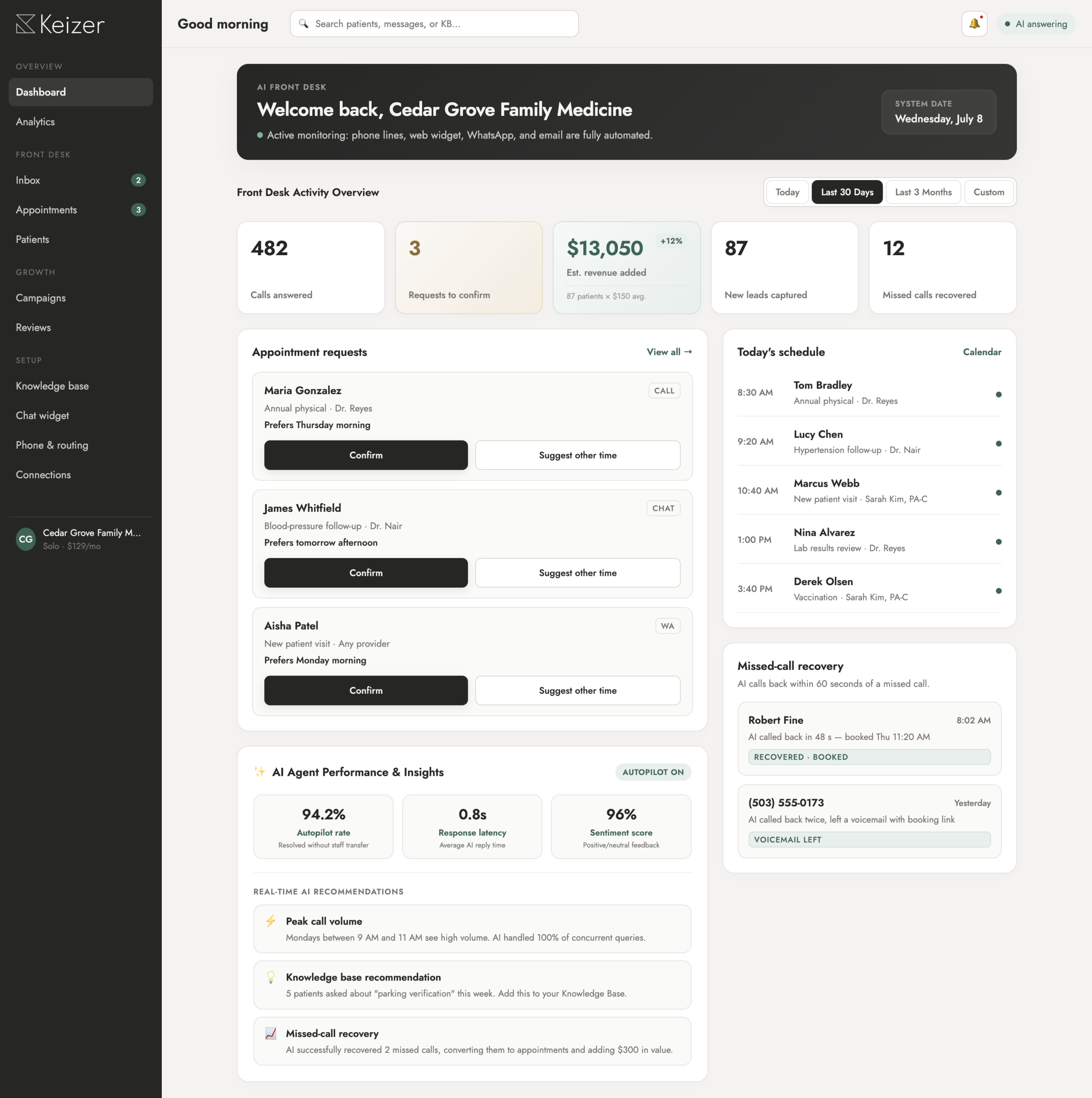
Task: Click status dot for Nina Alvarez appointment
Action: tap(998, 542)
